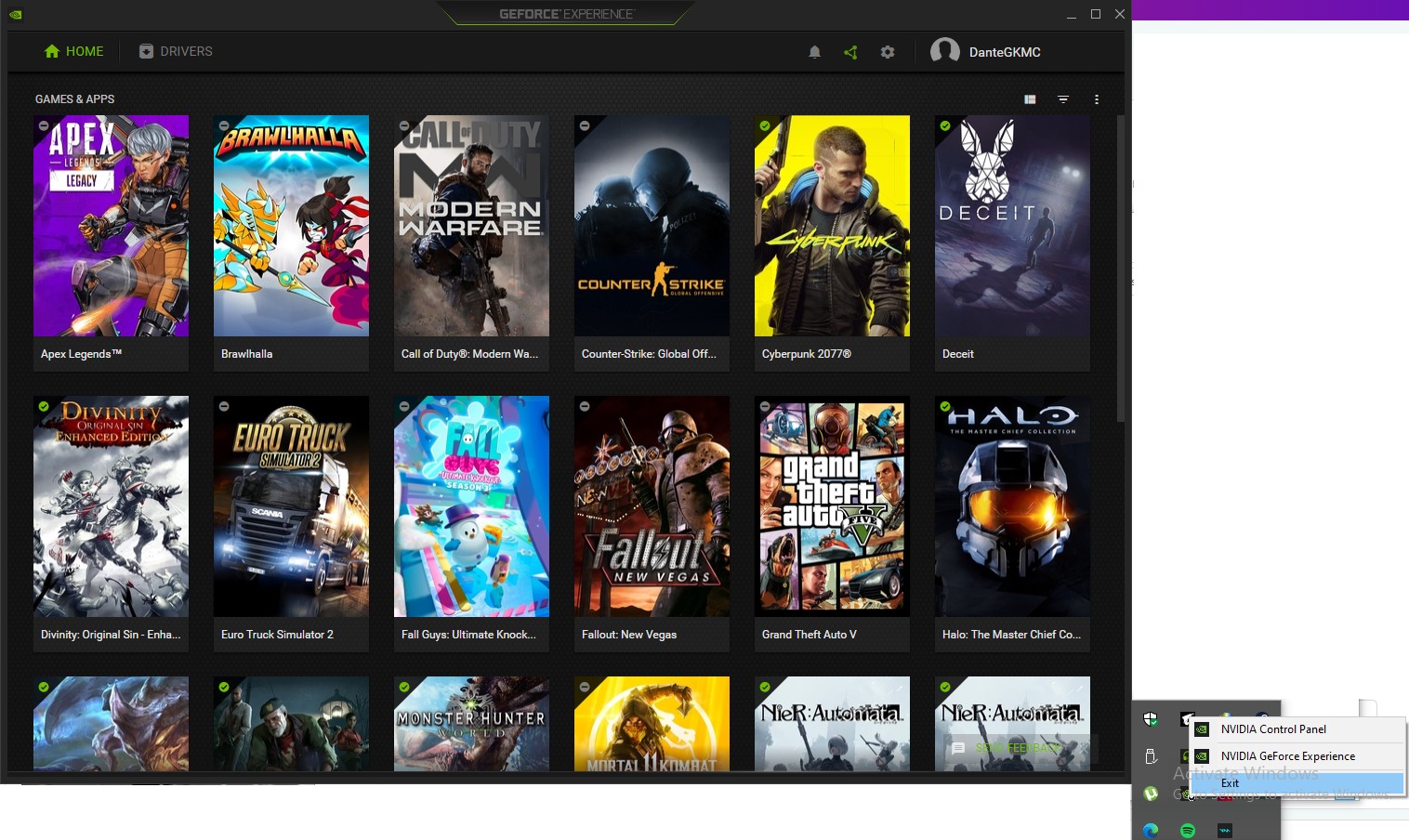Open the notifications bell
The image size is (1409, 840).
tap(814, 52)
